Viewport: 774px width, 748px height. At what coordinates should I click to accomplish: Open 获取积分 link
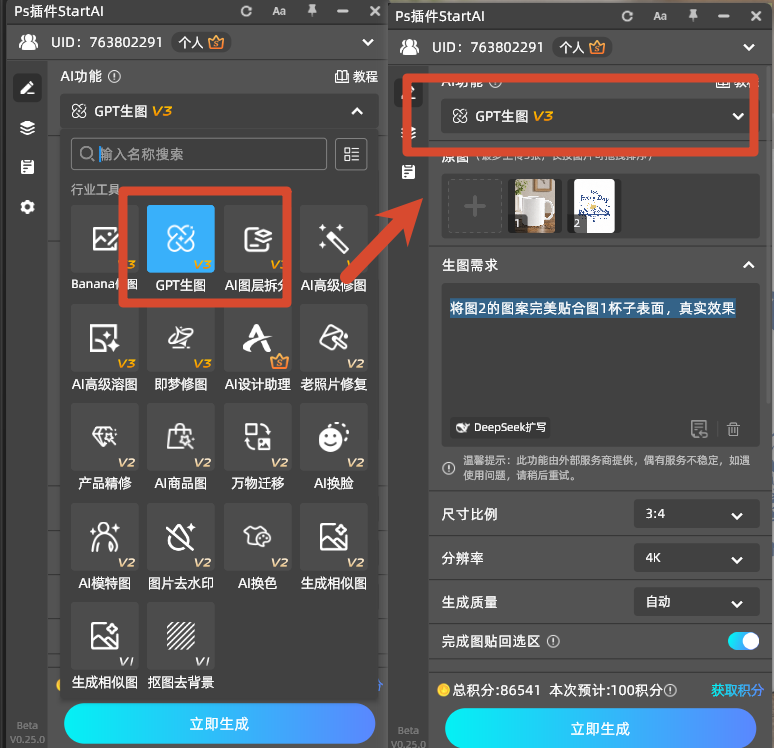point(737,690)
